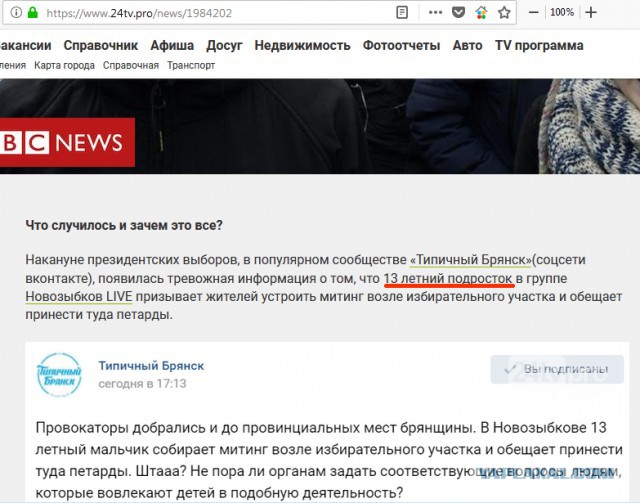Open the Авто menu item

[x=467, y=45]
